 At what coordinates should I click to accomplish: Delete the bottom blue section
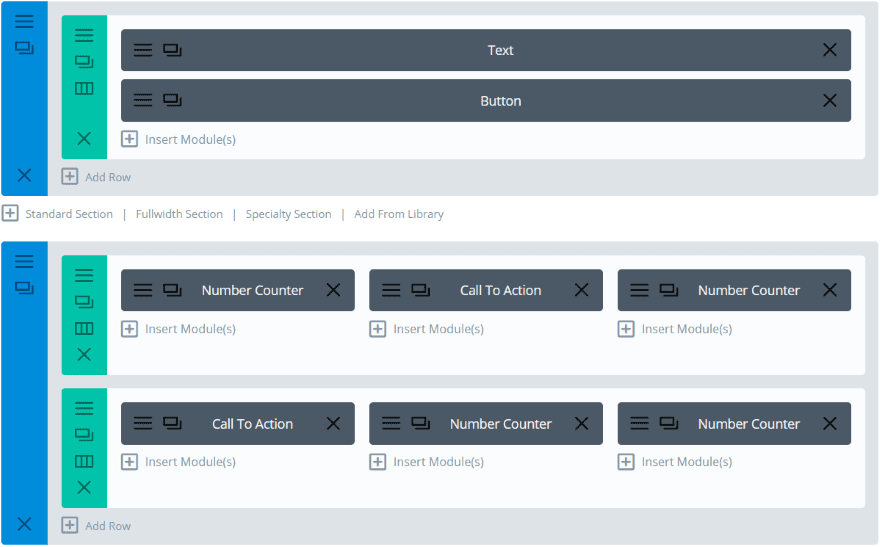[x=24, y=524]
